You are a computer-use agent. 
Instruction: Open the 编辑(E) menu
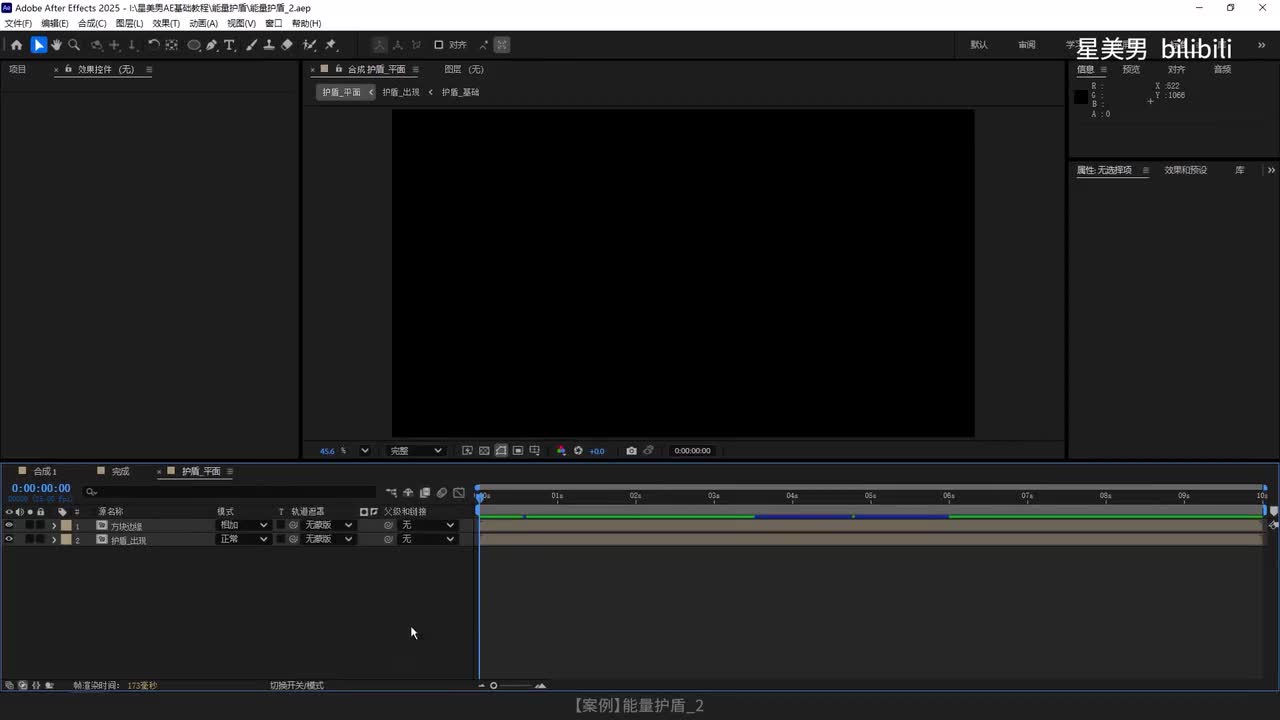pyautogui.click(x=55, y=23)
